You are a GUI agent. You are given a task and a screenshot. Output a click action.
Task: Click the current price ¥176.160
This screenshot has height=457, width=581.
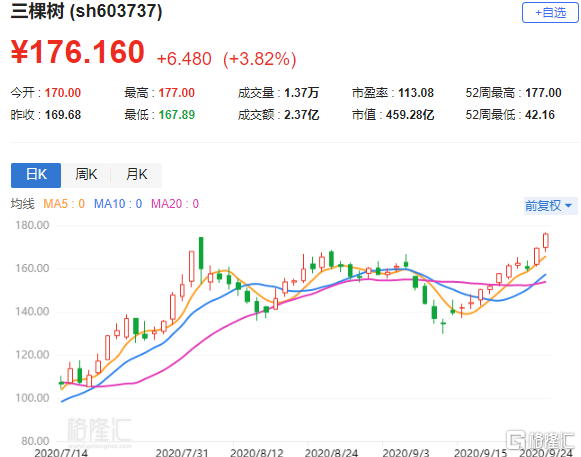pyautogui.click(x=77, y=52)
